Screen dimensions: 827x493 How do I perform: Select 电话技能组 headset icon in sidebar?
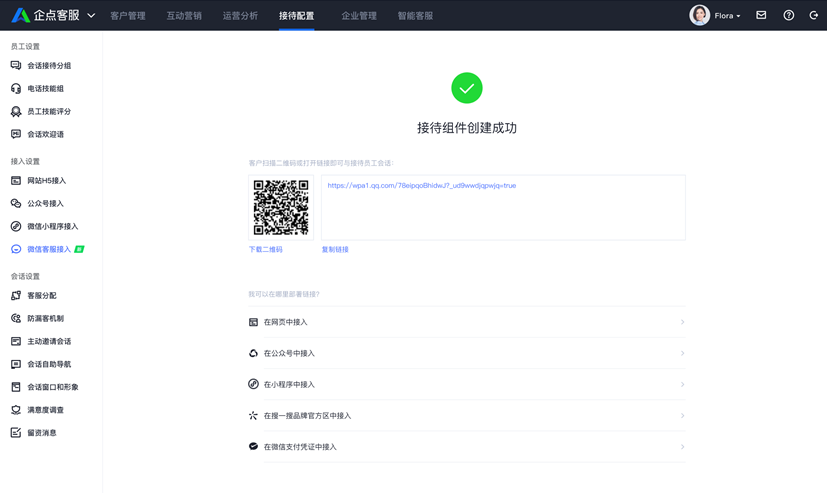pyautogui.click(x=16, y=89)
